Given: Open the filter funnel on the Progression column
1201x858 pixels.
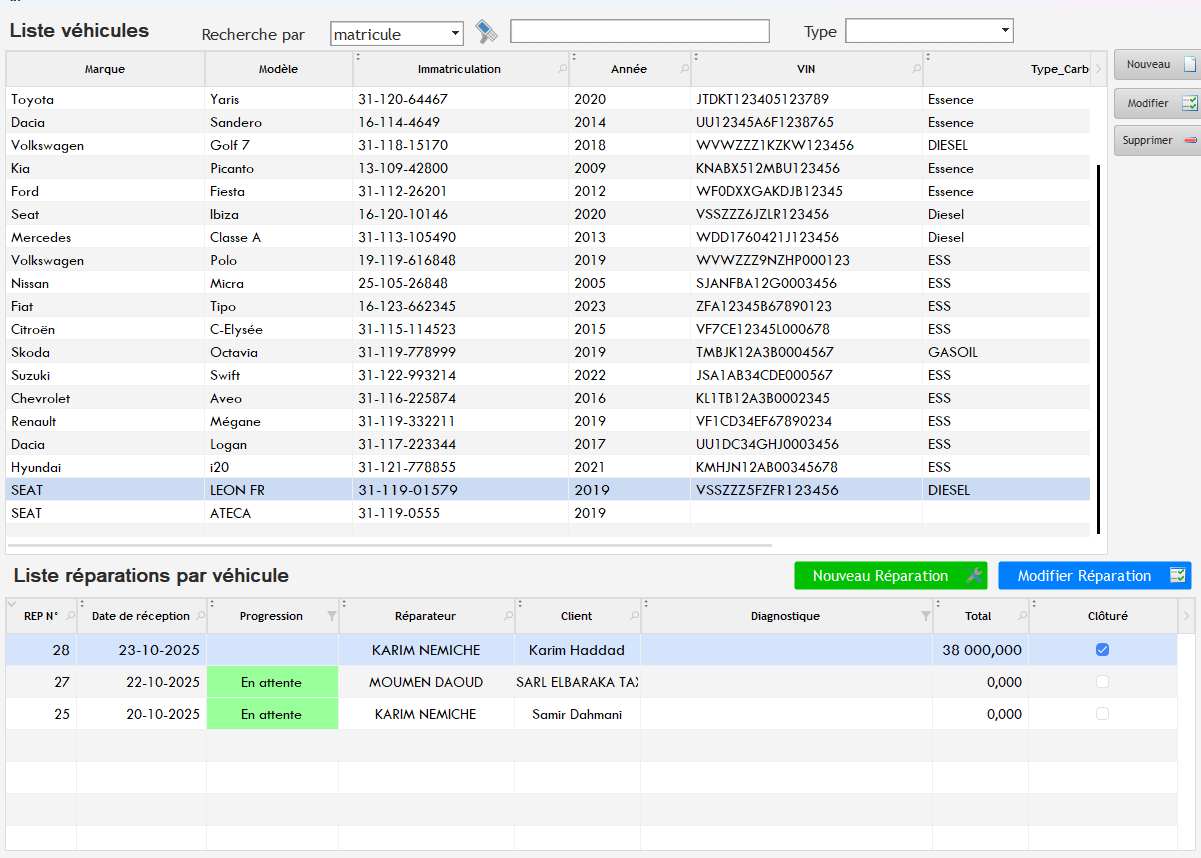Looking at the screenshot, I should click(x=332, y=616).
